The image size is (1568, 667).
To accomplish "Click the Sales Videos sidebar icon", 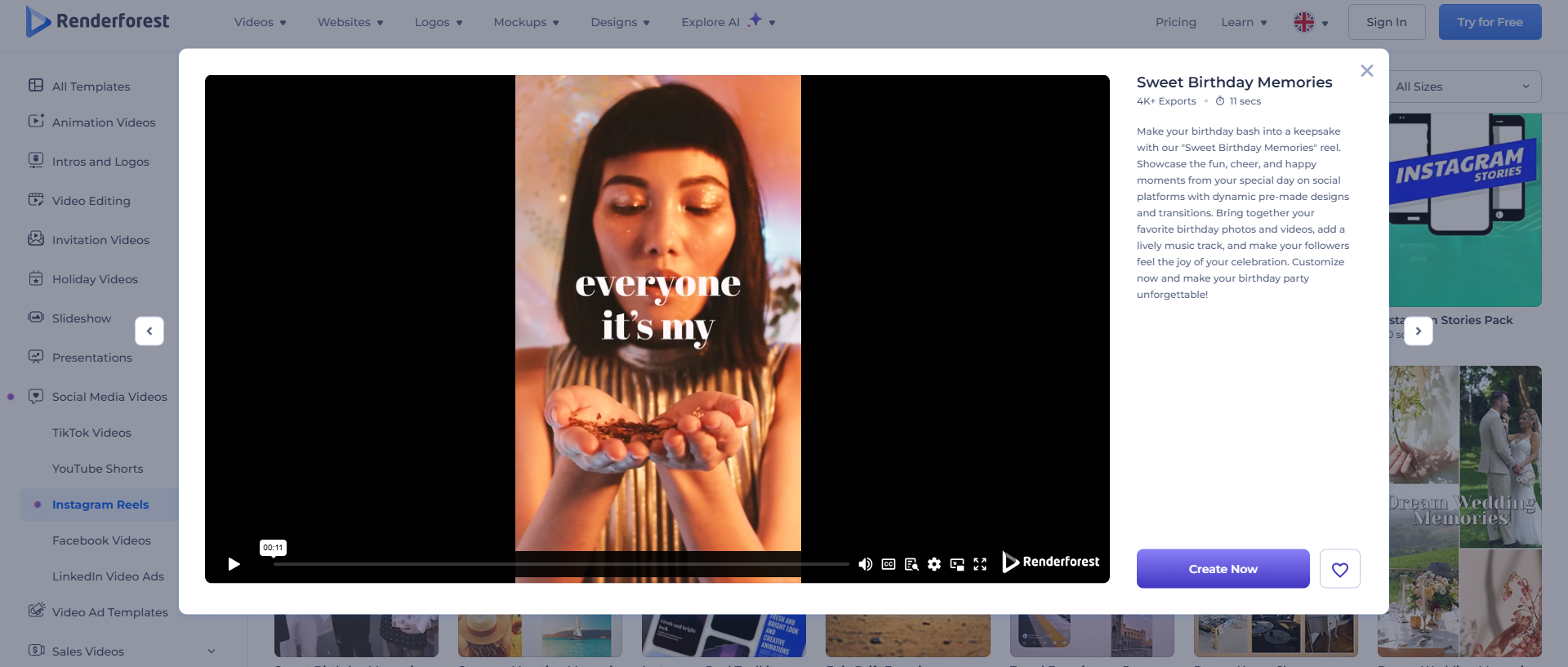I will coord(36,650).
